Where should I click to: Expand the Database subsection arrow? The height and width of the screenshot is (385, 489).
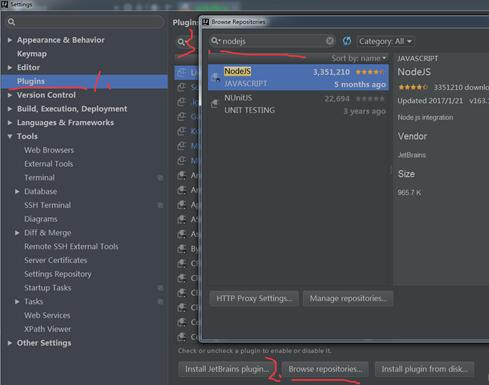(17, 191)
